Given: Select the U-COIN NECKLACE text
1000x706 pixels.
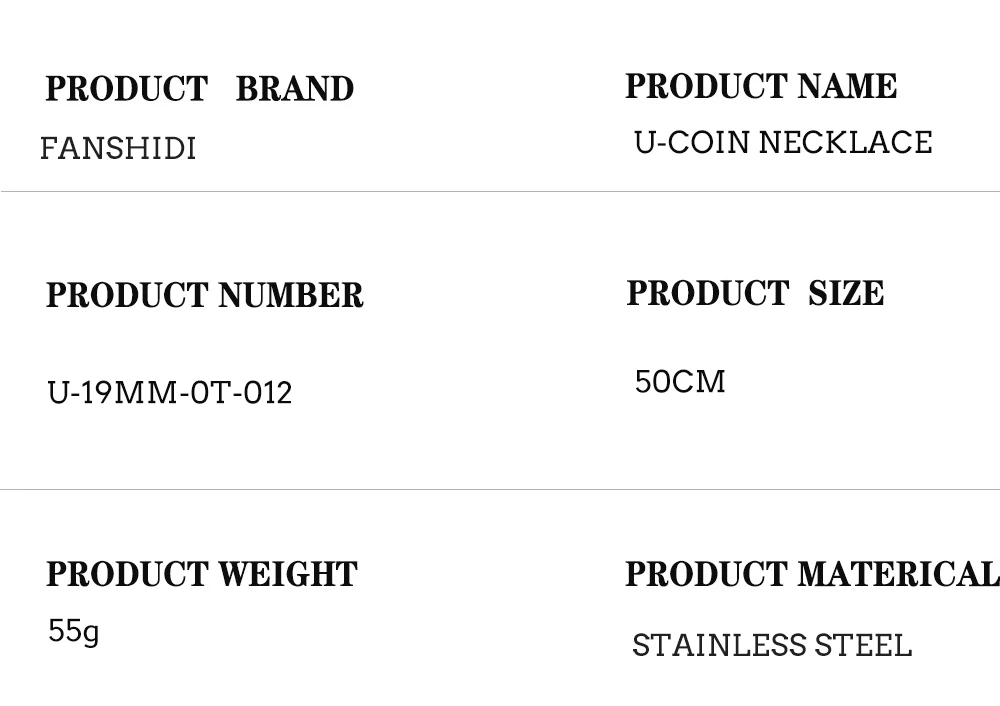Looking at the screenshot, I should coord(783,143).
